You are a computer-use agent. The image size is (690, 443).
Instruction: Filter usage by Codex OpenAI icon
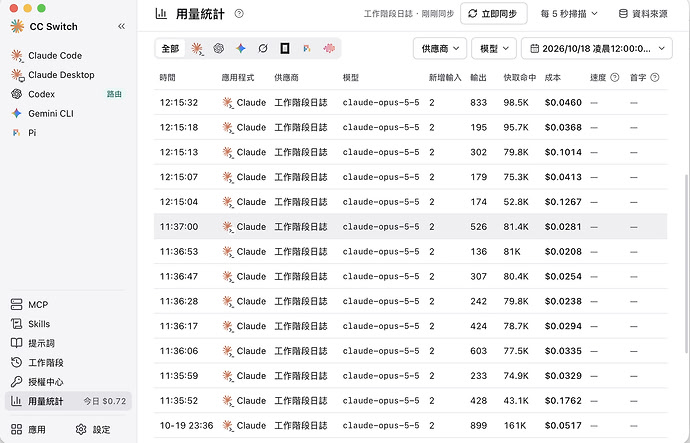219,48
